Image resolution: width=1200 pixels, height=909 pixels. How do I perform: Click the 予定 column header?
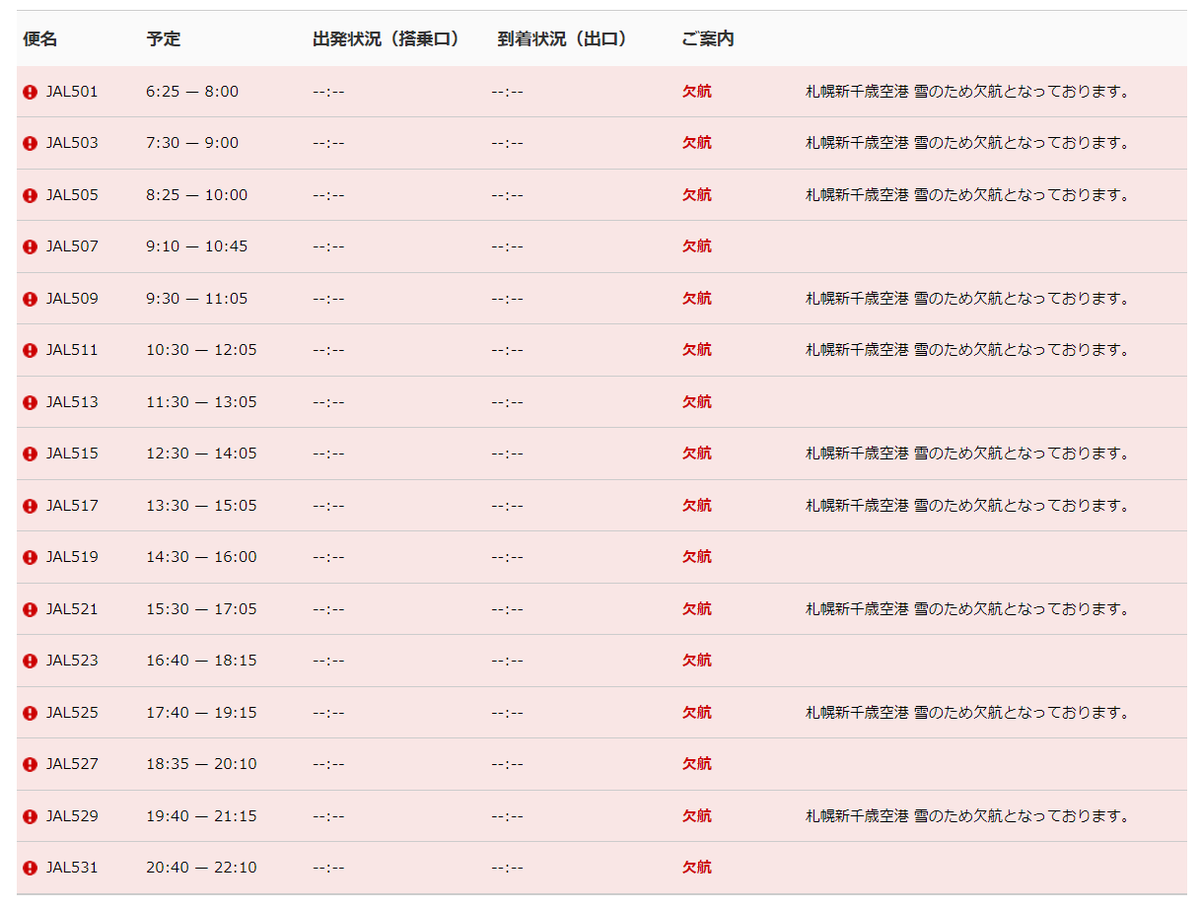click(163, 39)
